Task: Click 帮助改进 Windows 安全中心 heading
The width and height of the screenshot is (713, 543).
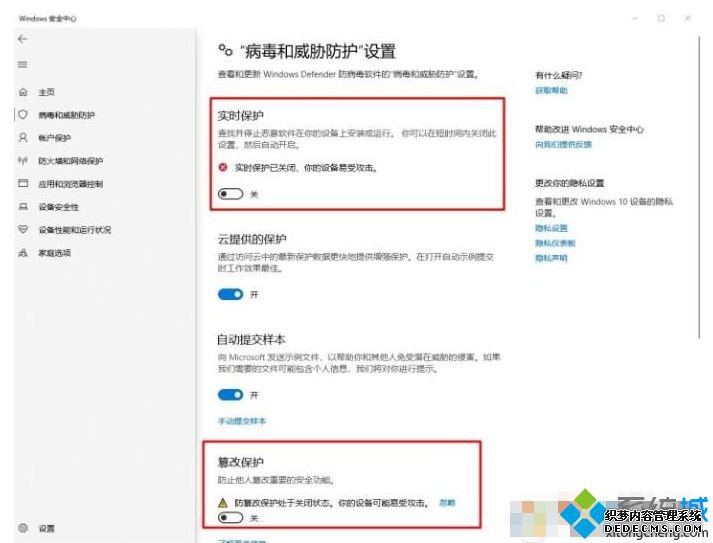Action: pyautogui.click(x=589, y=130)
